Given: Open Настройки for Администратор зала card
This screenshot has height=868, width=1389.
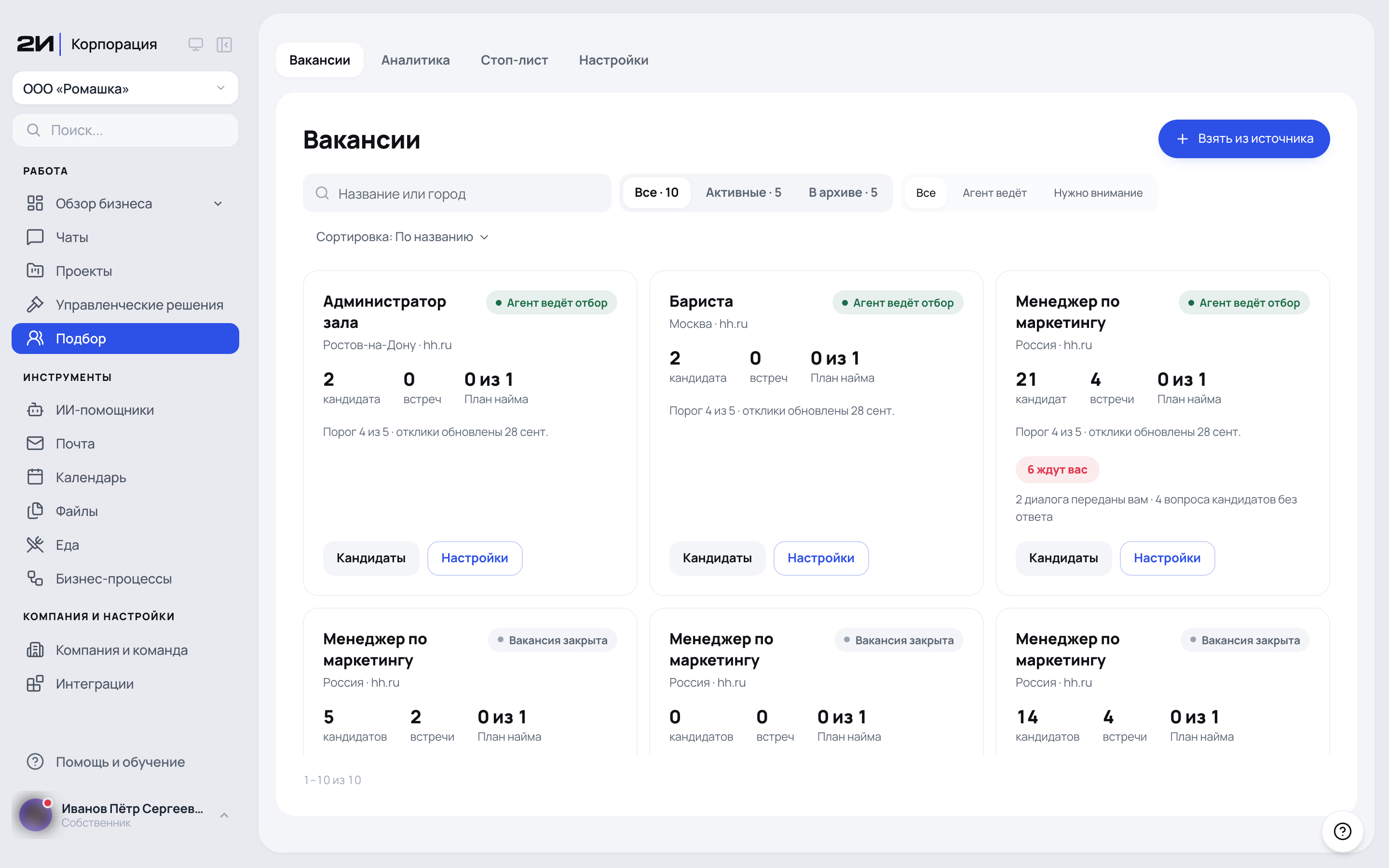Looking at the screenshot, I should click(475, 558).
